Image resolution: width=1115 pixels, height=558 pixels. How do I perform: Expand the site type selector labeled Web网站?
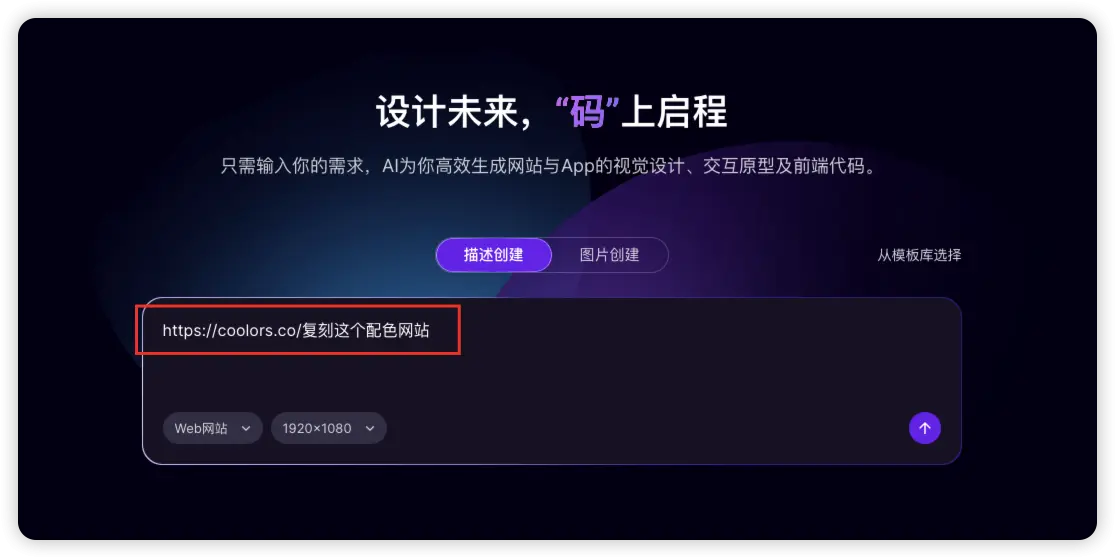pos(213,429)
